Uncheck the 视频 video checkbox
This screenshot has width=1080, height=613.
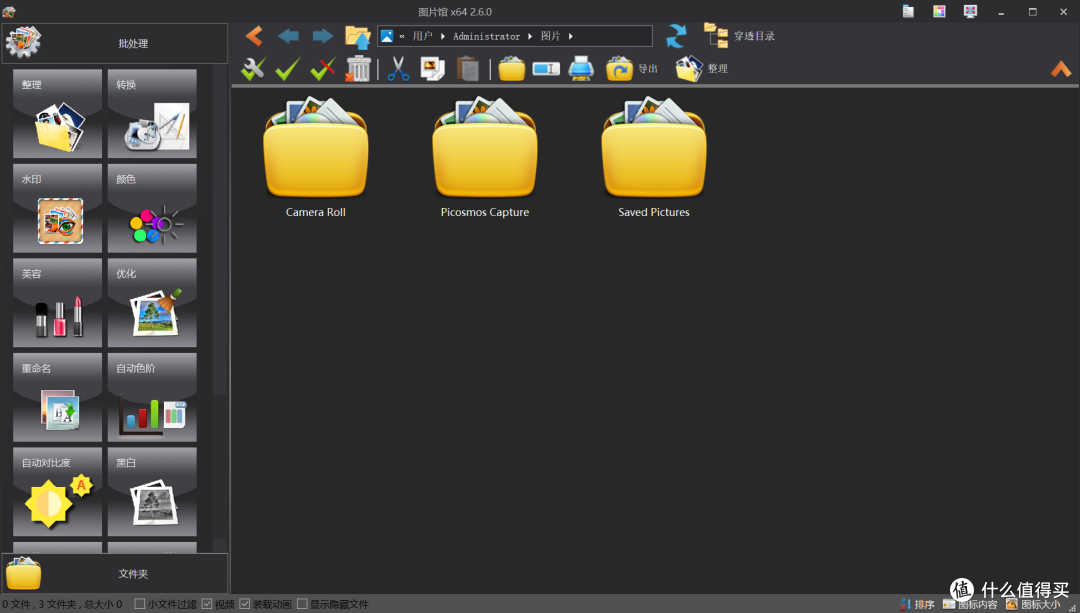(207, 604)
